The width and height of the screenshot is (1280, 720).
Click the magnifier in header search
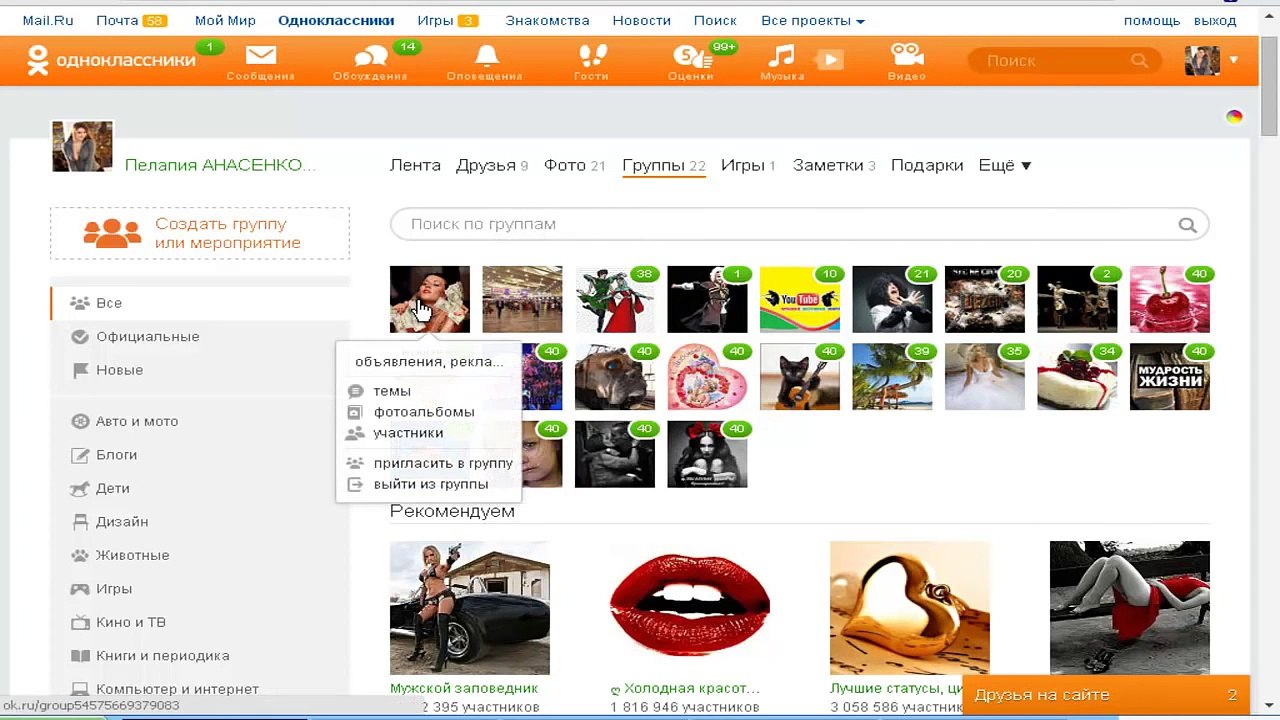(x=1139, y=61)
